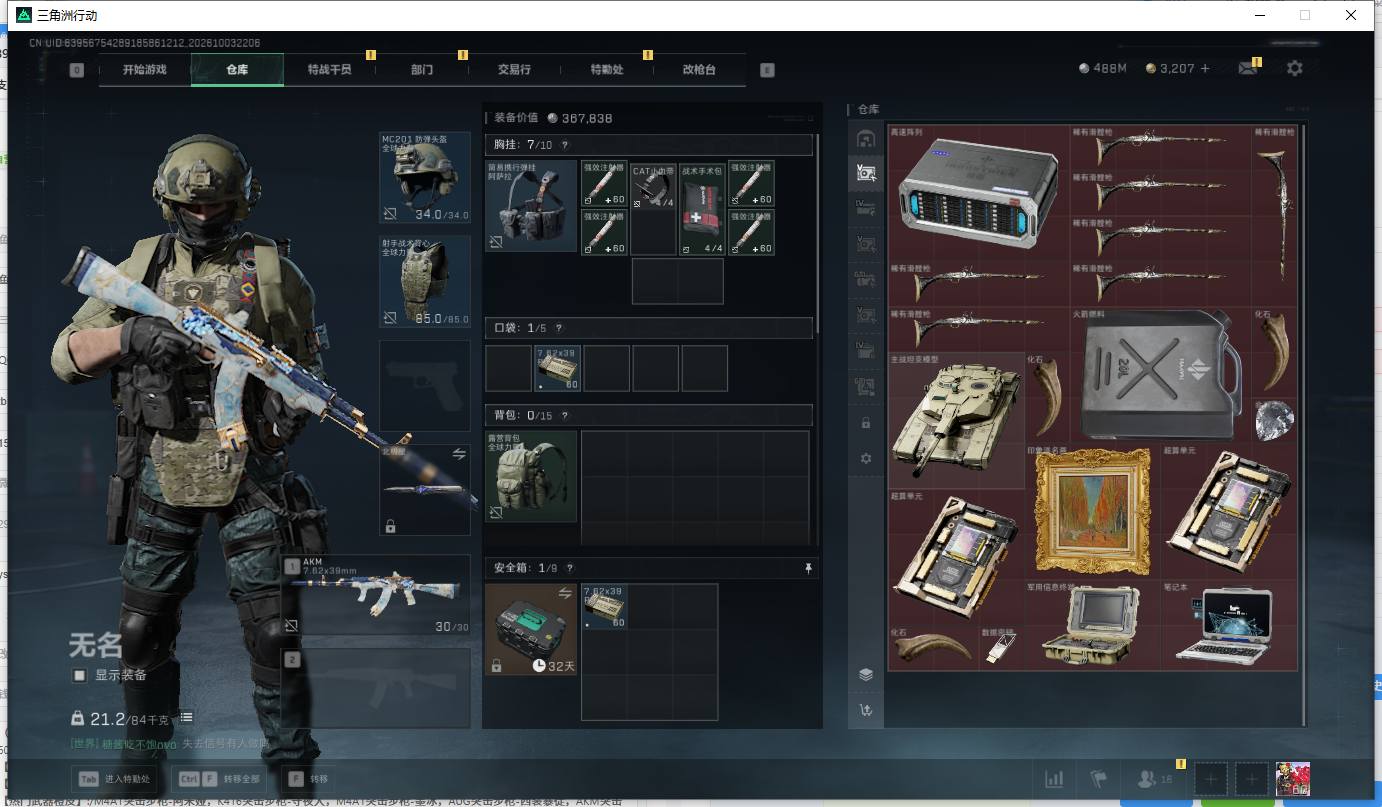Select the 火箭燃料 fuel canister
The height and width of the screenshot is (807, 1382).
[1161, 376]
